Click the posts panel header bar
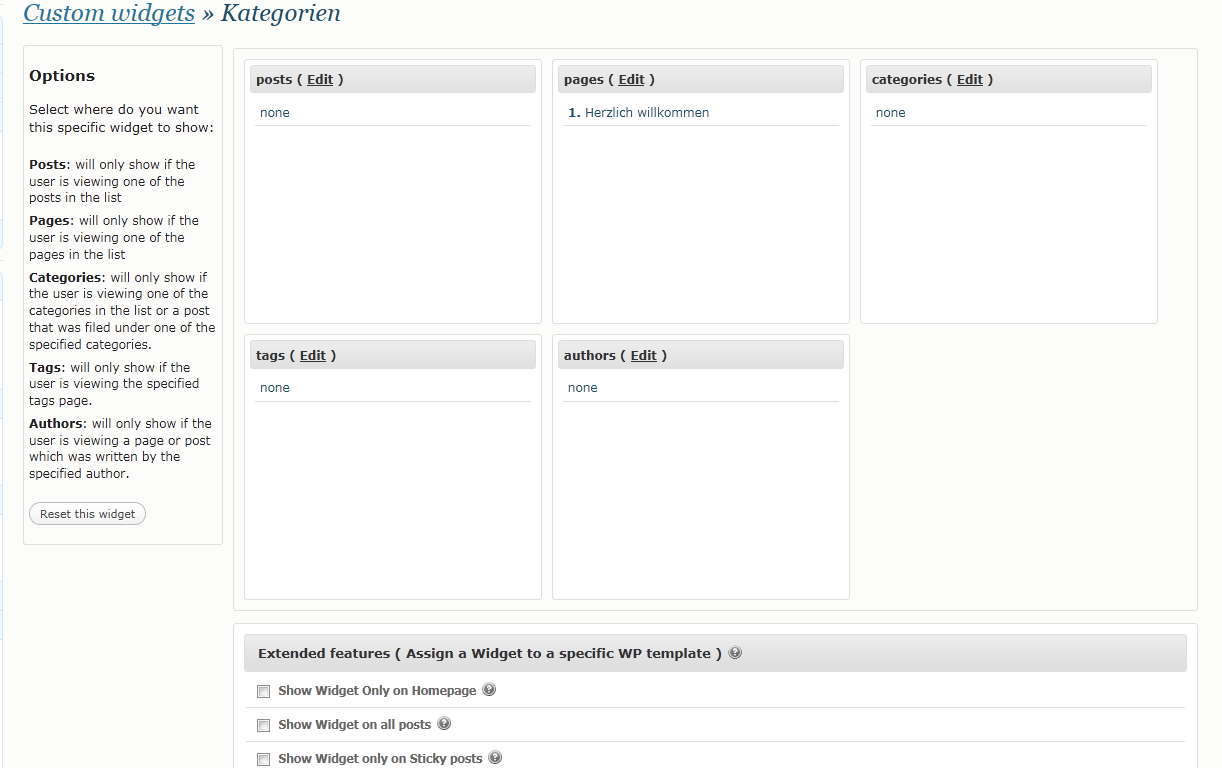This screenshot has height=768, width=1222. click(393, 80)
